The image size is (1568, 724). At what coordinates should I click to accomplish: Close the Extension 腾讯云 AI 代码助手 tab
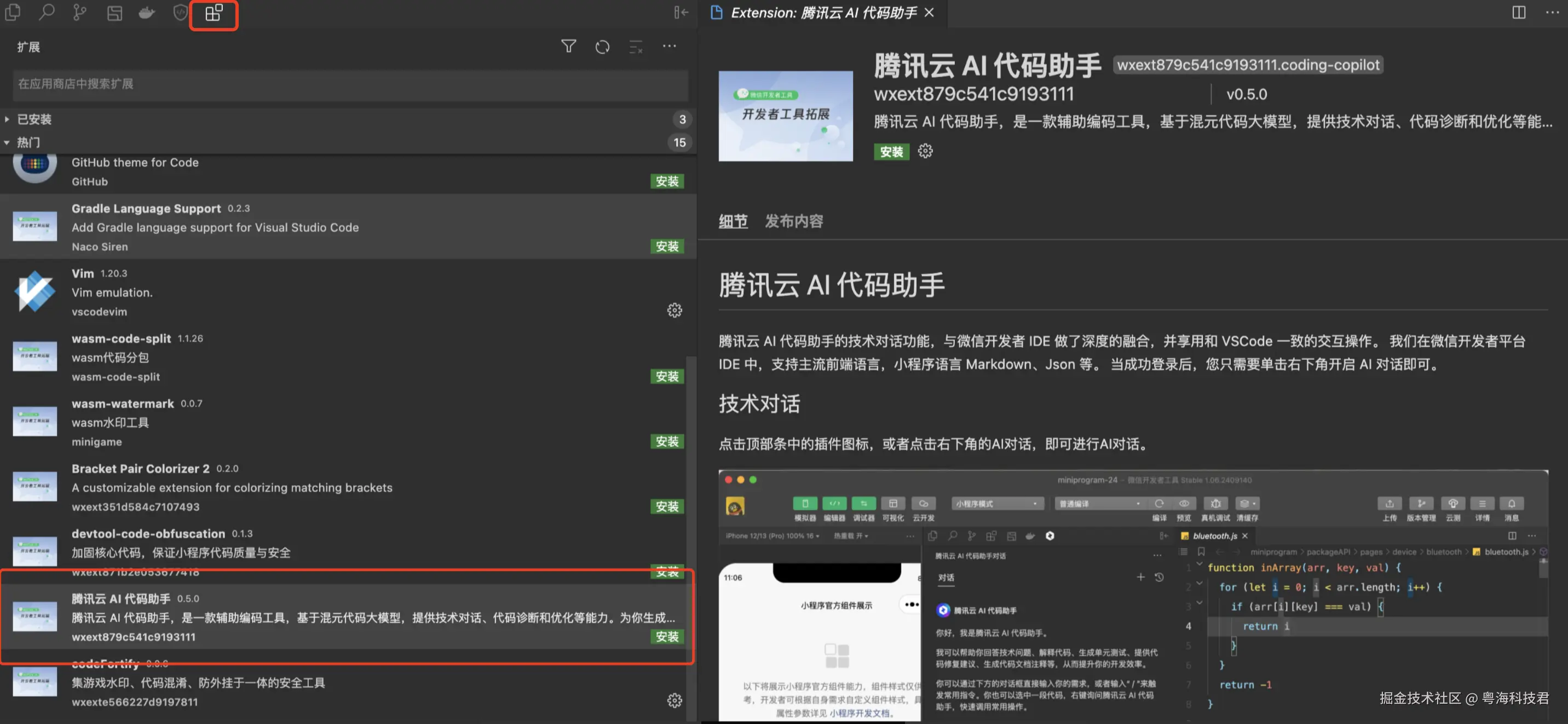click(x=929, y=13)
